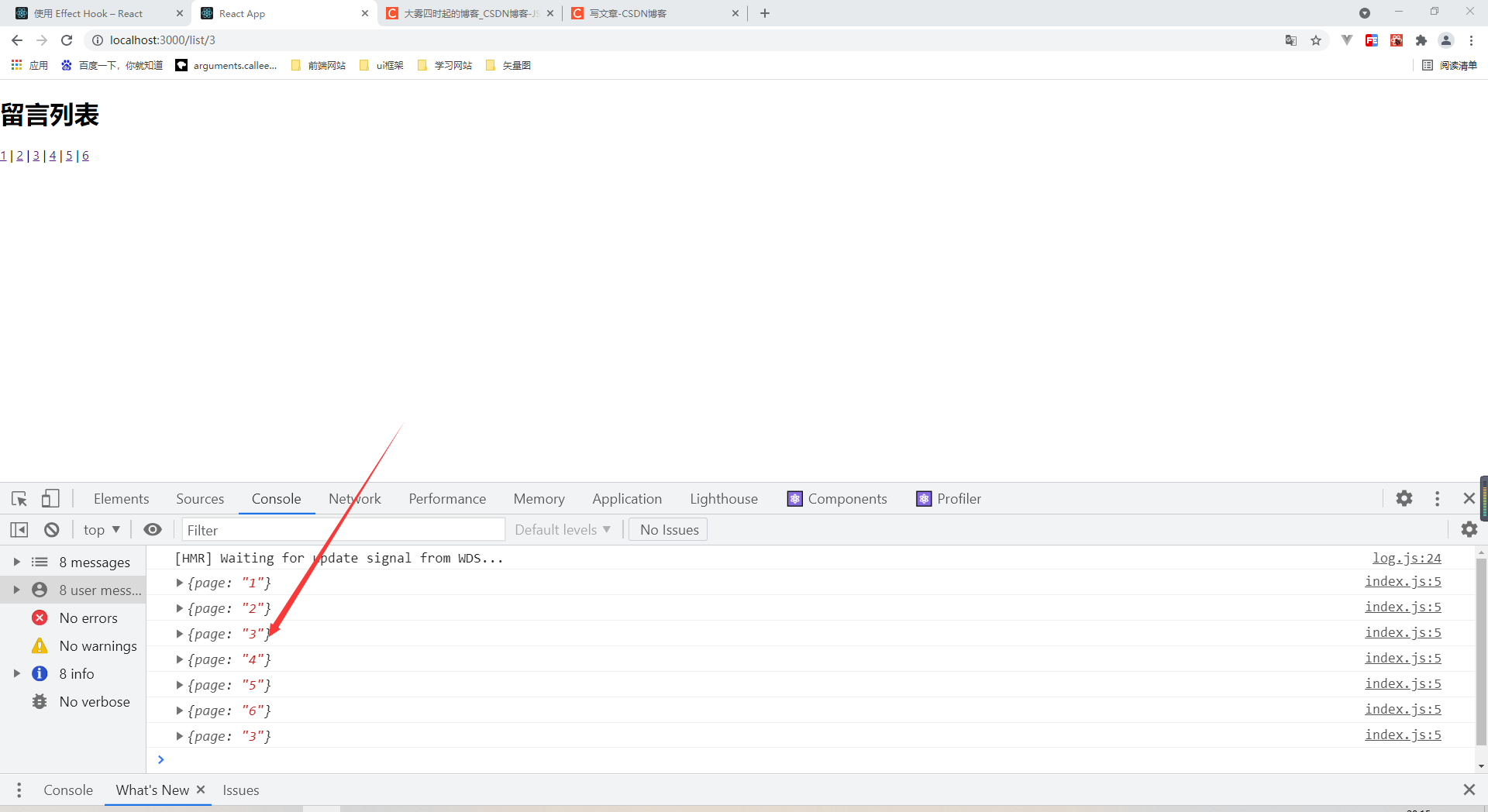
Task: Open console settings gear
Action: (x=1469, y=529)
